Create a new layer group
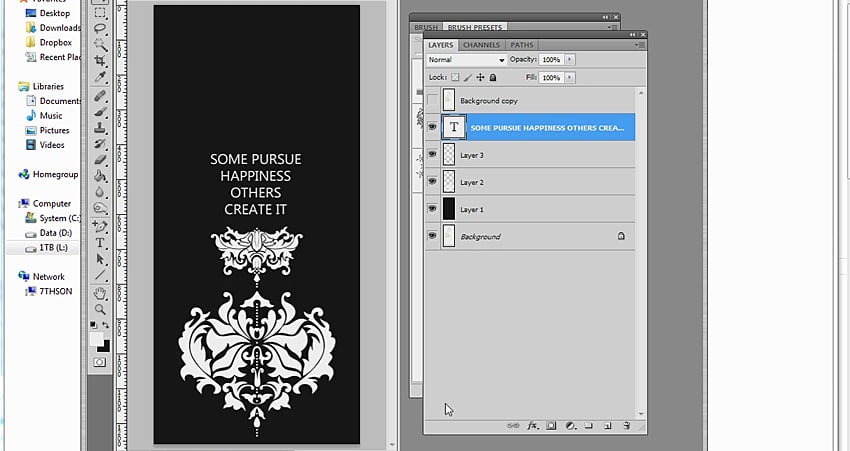This screenshot has height=451, width=850. click(x=589, y=426)
